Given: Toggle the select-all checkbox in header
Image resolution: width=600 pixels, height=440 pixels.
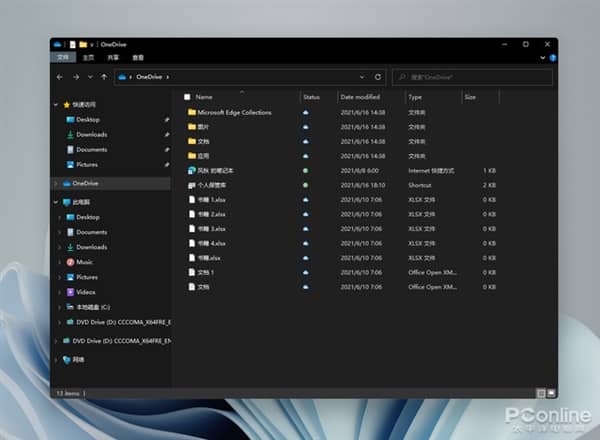Looking at the screenshot, I should click(x=187, y=97).
